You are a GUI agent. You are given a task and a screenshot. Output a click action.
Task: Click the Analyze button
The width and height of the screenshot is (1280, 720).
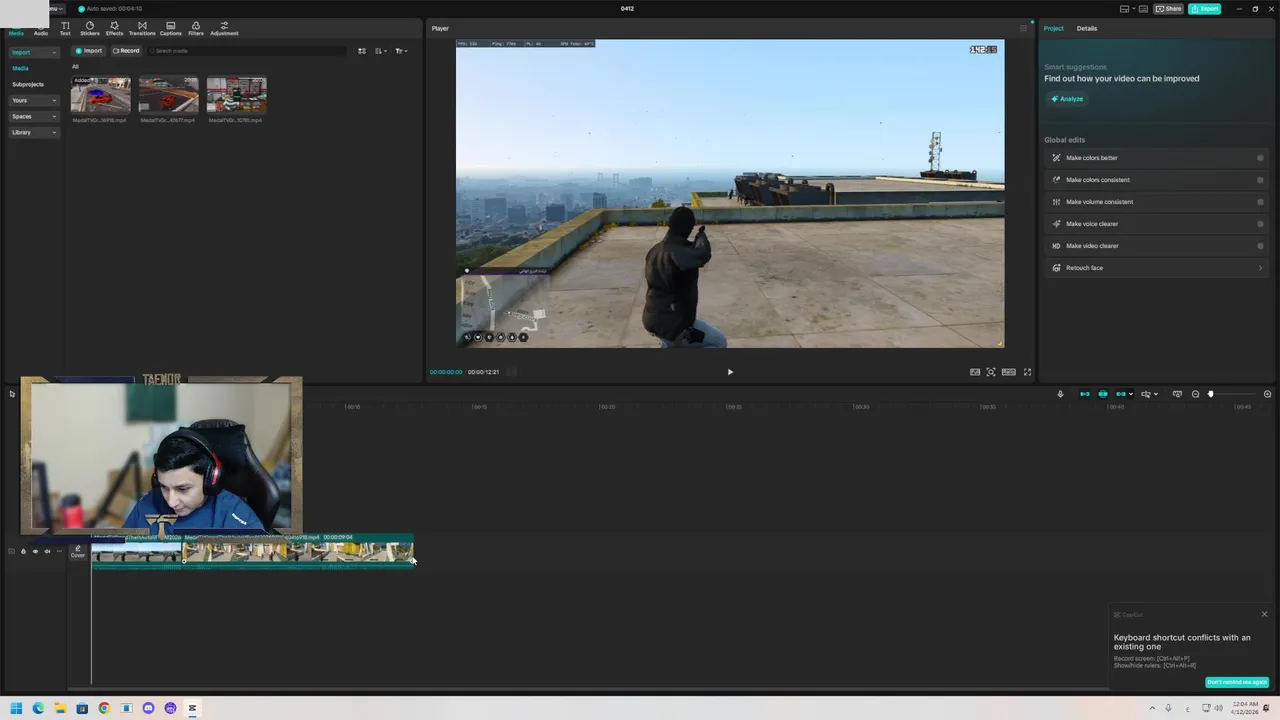(x=1067, y=99)
